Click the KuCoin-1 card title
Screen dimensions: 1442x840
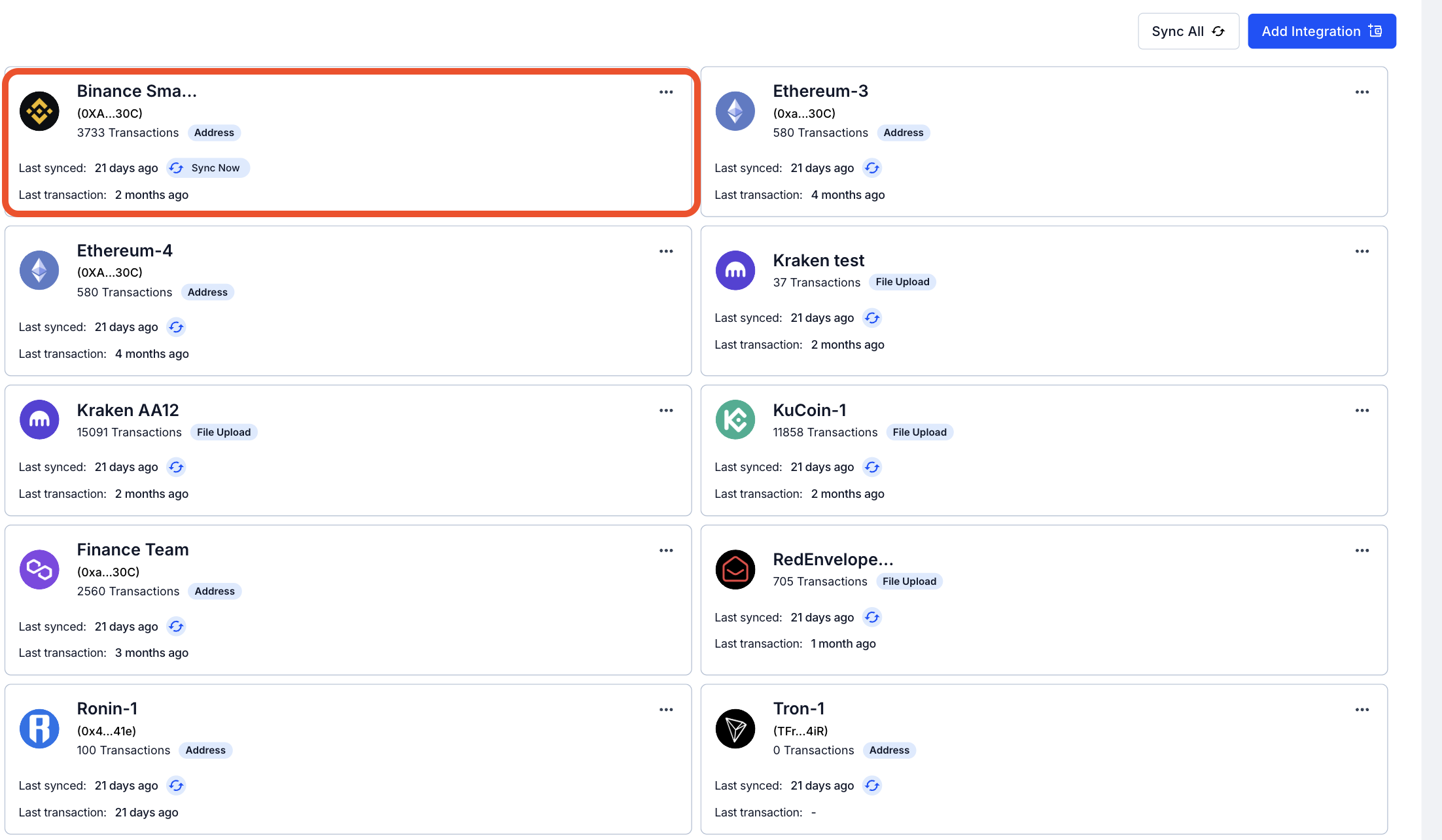pyautogui.click(x=809, y=410)
